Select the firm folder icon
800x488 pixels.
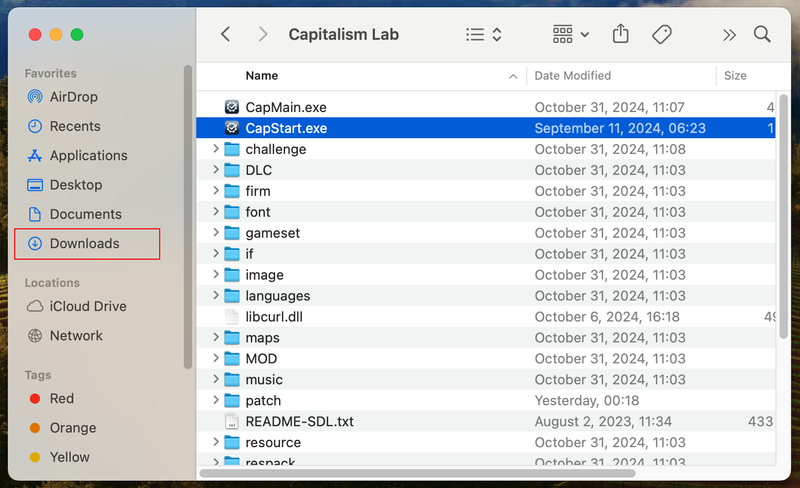[232, 191]
